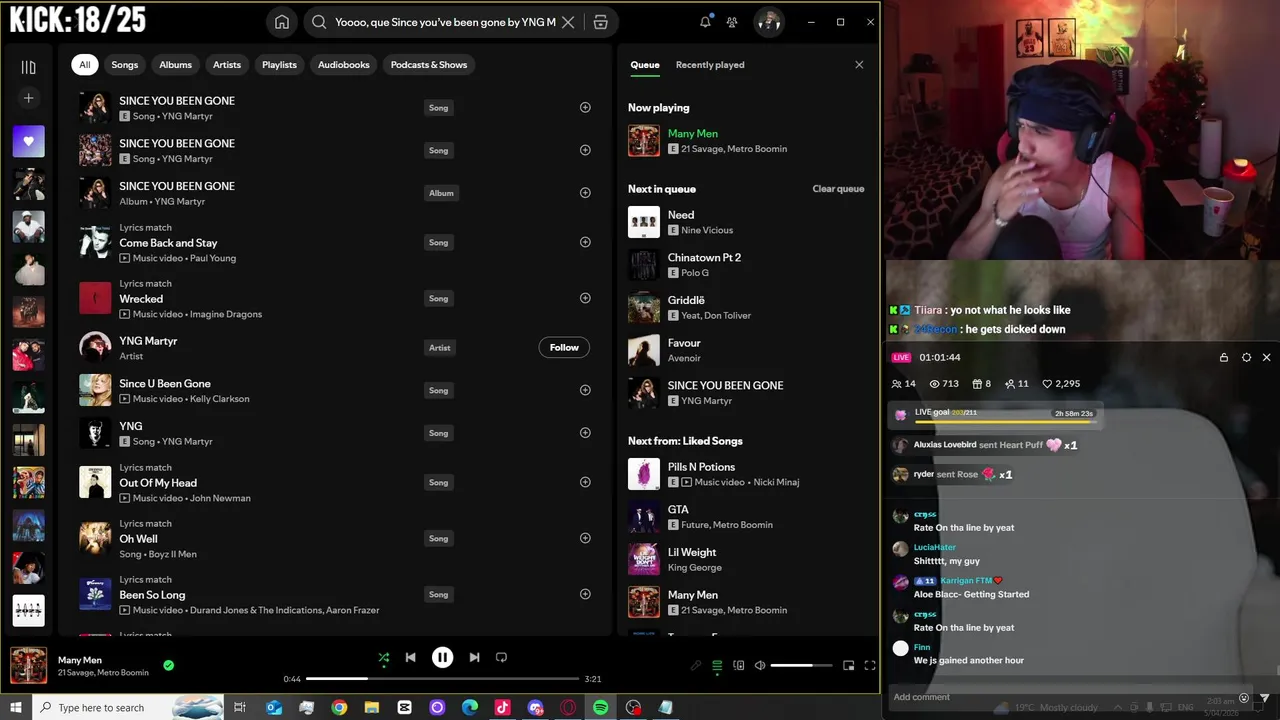The image size is (1280, 720).
Task: Open Need by Nine Vicious in queue
Action: point(746,222)
